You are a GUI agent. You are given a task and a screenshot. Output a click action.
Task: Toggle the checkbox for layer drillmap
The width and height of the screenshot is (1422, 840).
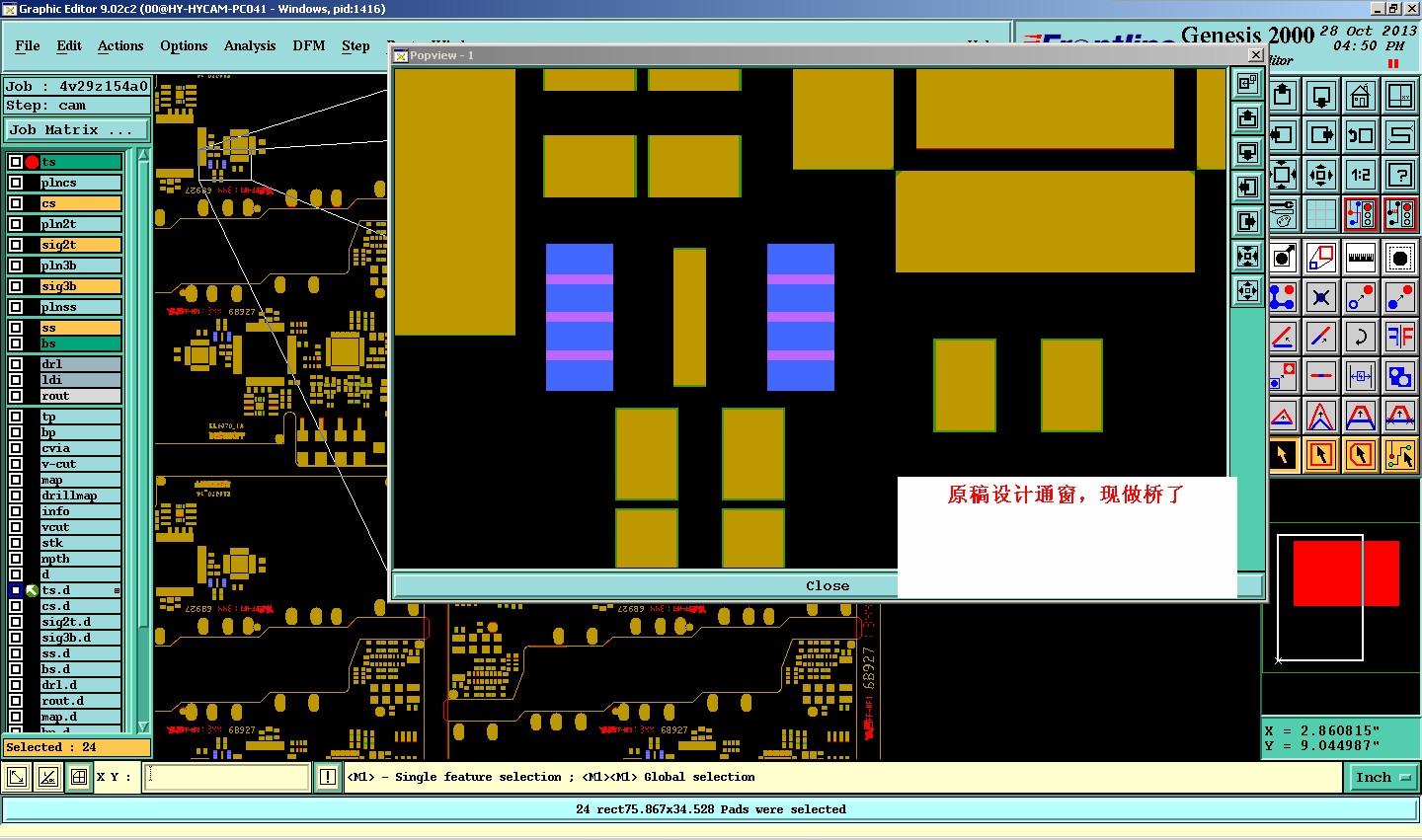16,496
